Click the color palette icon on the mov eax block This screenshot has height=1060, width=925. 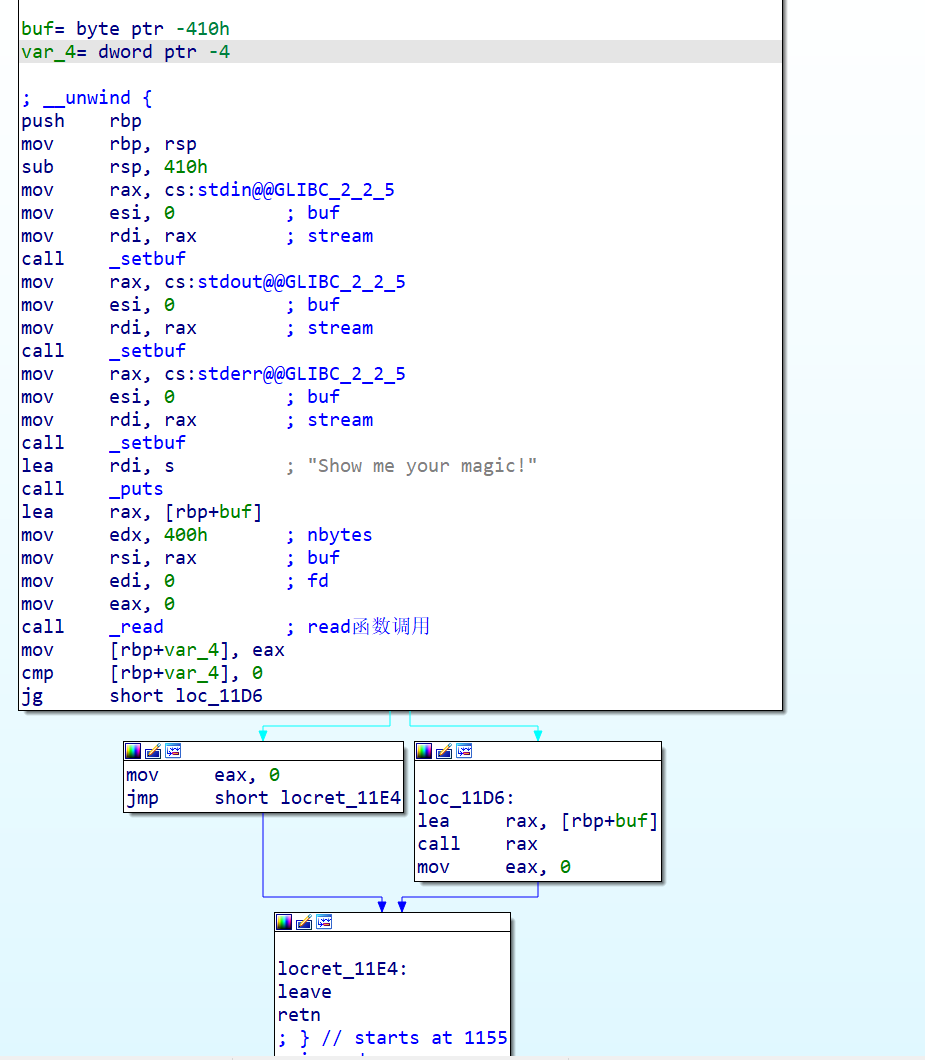click(x=131, y=751)
